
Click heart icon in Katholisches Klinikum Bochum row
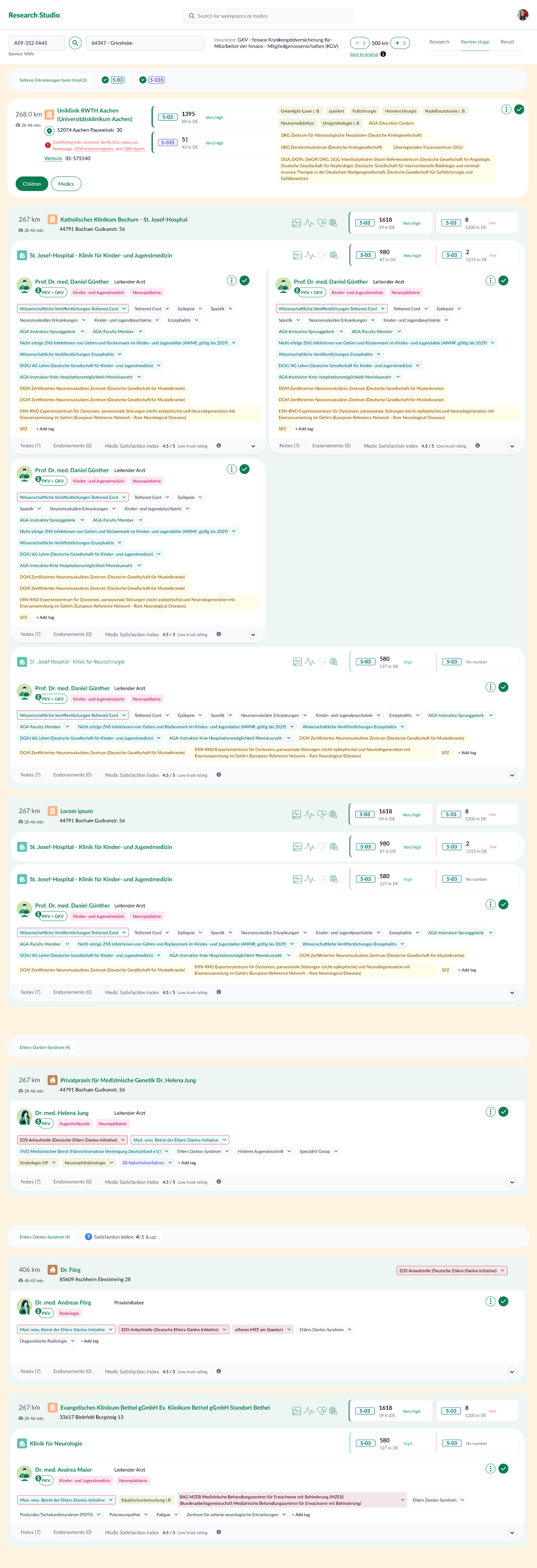(x=322, y=223)
